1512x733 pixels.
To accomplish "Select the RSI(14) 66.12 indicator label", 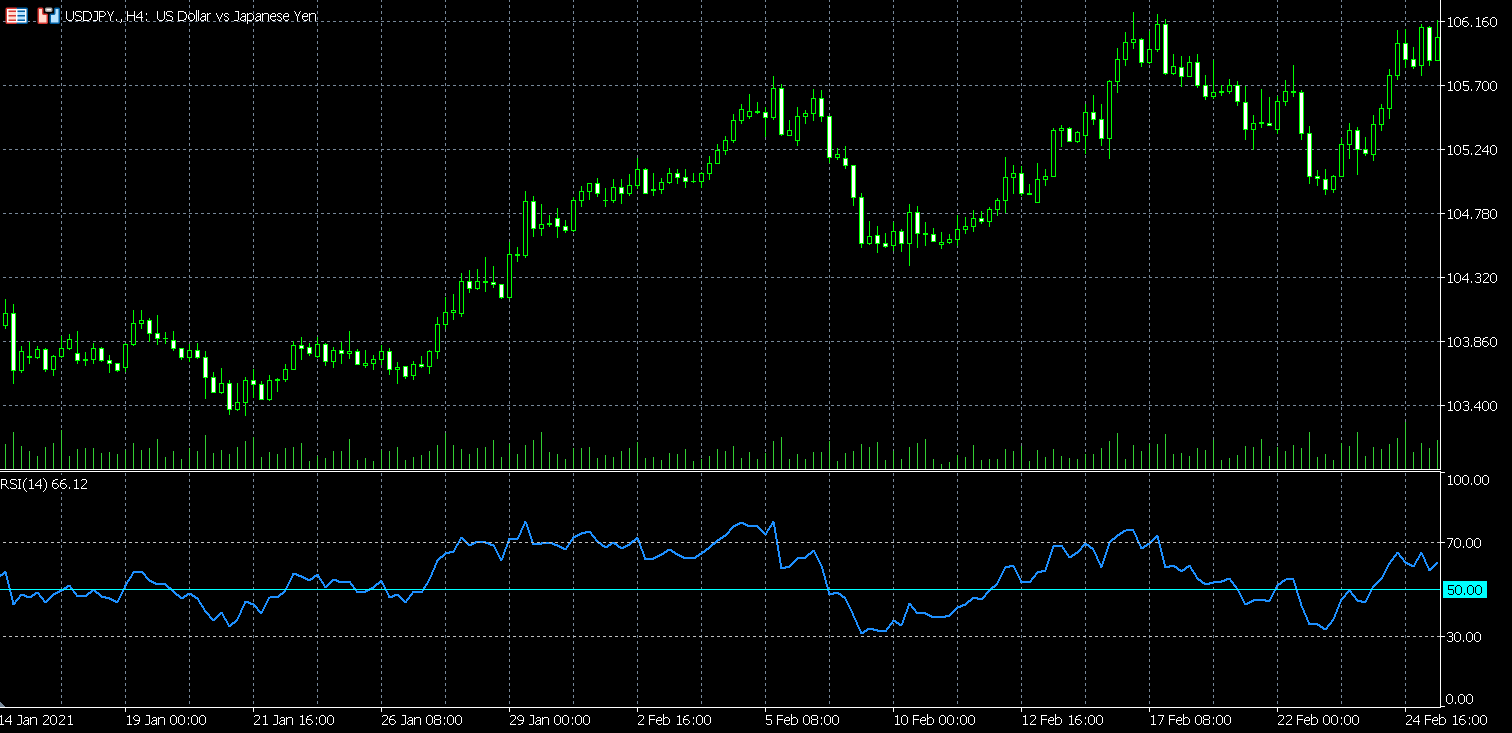I will pyautogui.click(x=44, y=484).
